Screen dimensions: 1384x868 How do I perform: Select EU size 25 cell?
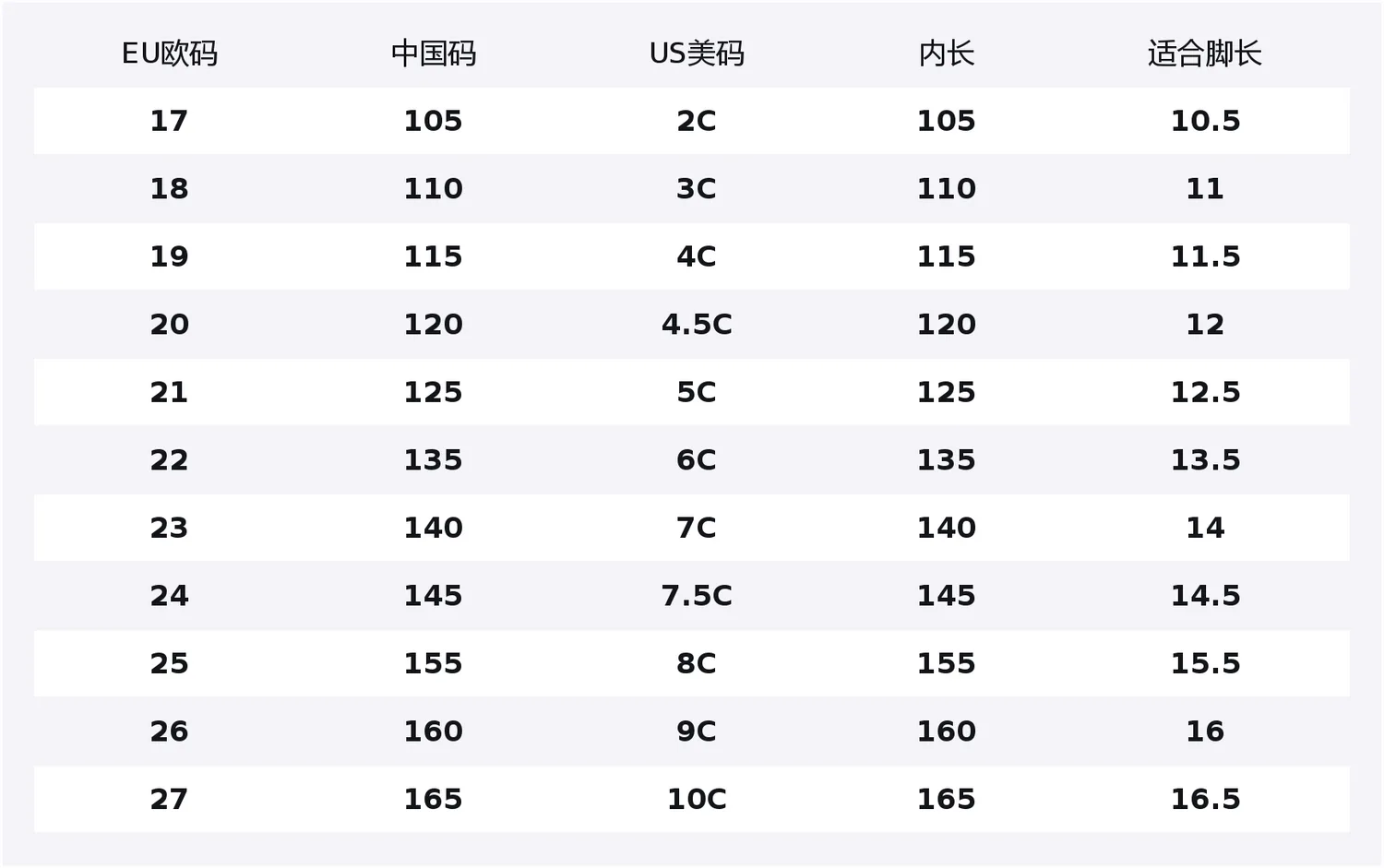pos(169,663)
